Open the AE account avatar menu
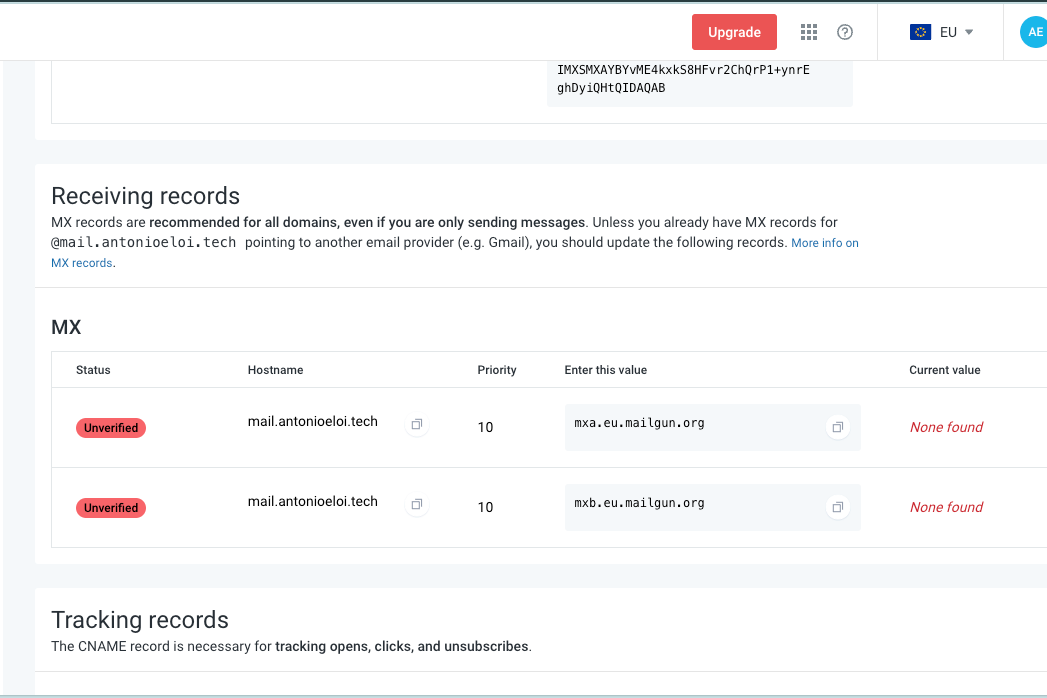1047x698 pixels. pyautogui.click(x=1034, y=31)
